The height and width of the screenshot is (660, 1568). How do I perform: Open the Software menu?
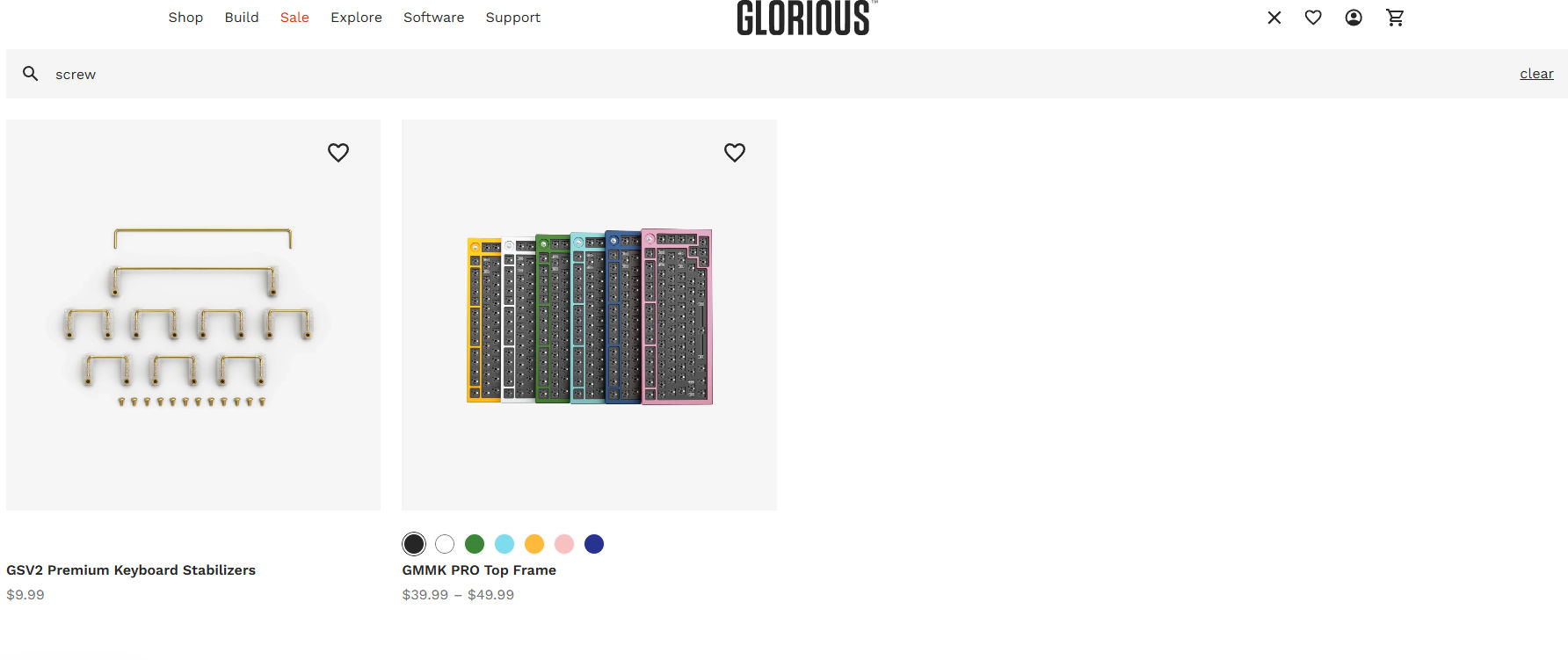click(433, 18)
